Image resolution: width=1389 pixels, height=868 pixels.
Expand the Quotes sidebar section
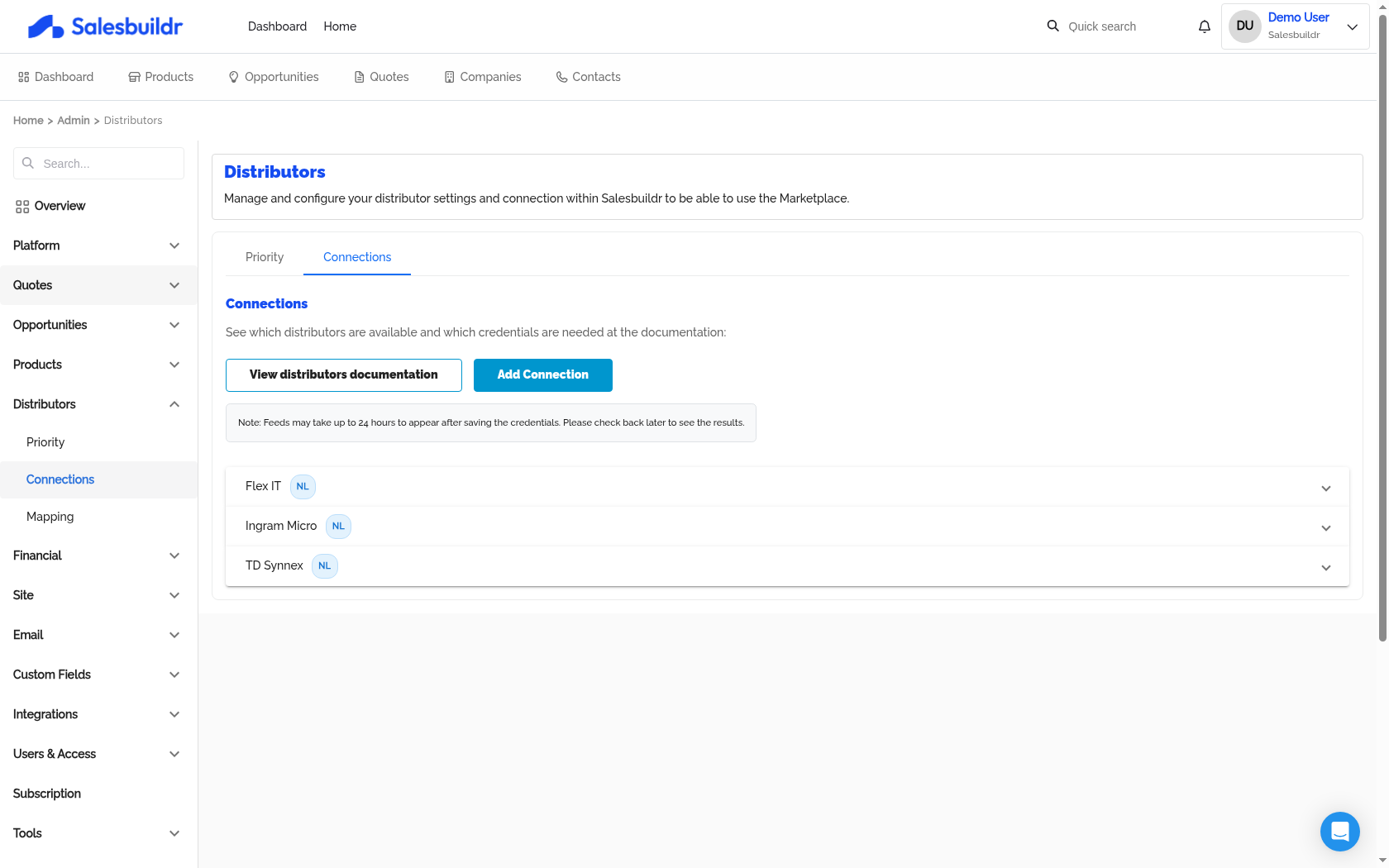(x=174, y=285)
